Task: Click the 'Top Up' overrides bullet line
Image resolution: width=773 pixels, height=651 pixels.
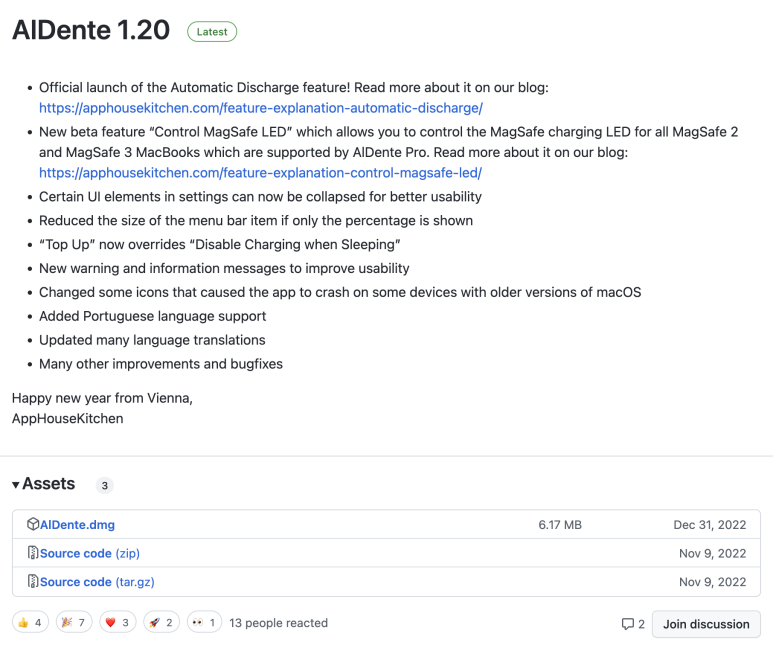Action: click(219, 245)
